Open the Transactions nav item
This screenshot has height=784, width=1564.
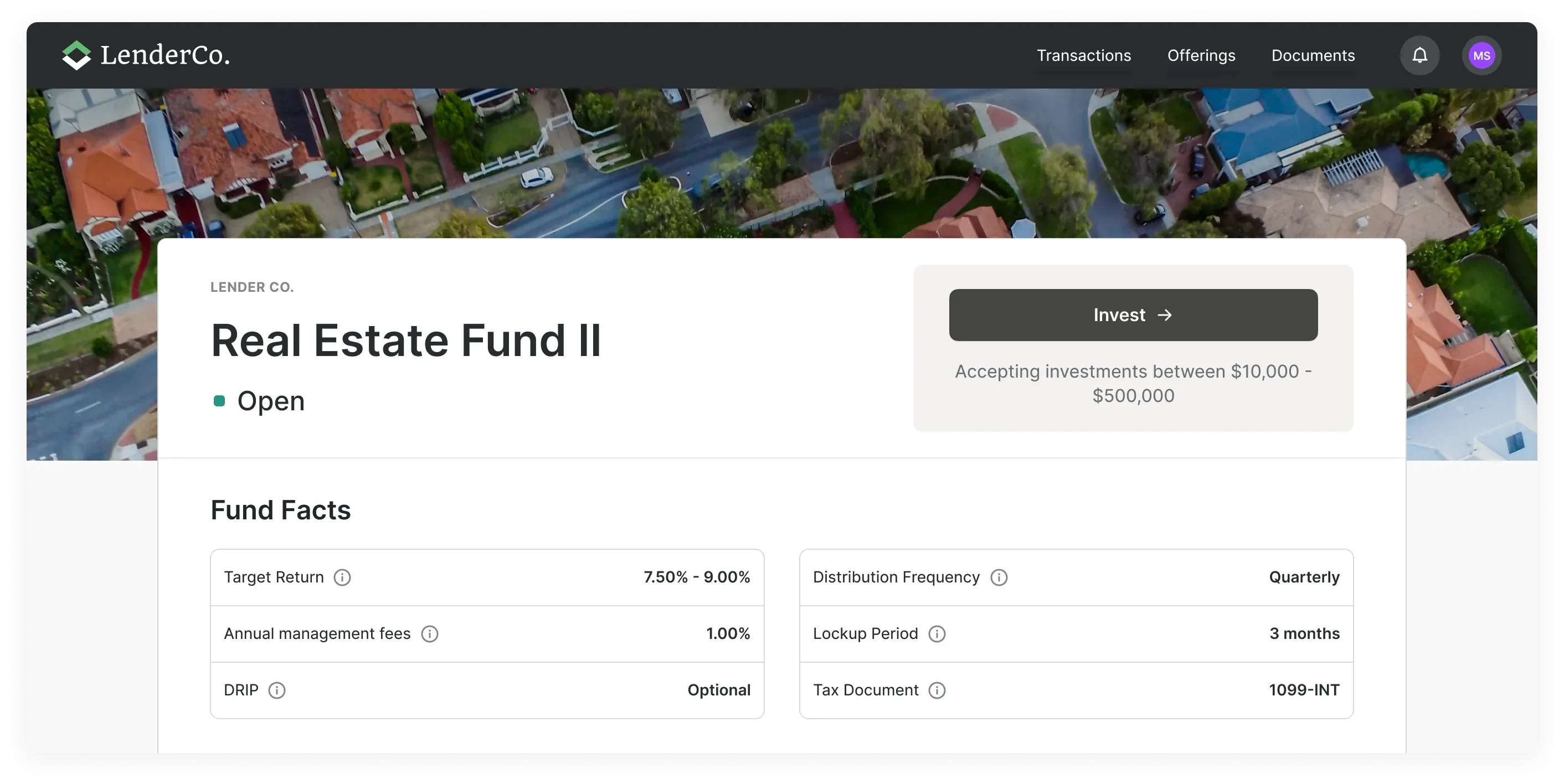tap(1083, 55)
